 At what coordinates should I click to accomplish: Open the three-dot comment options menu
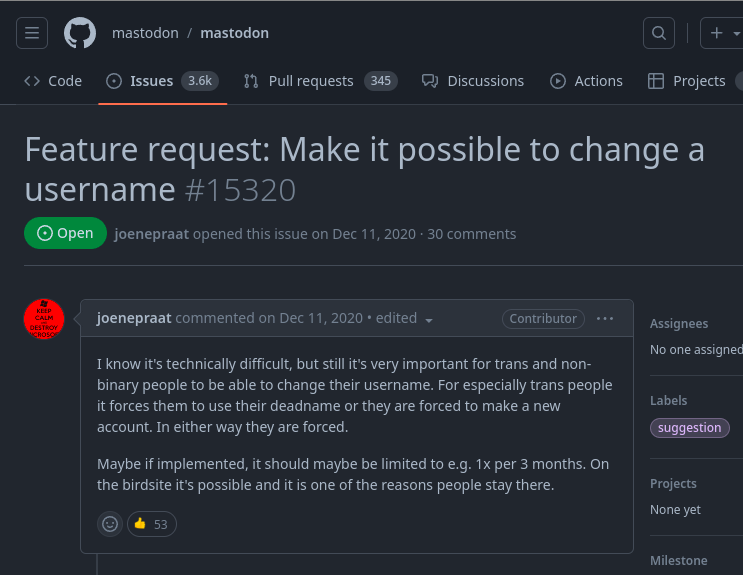[x=605, y=318]
